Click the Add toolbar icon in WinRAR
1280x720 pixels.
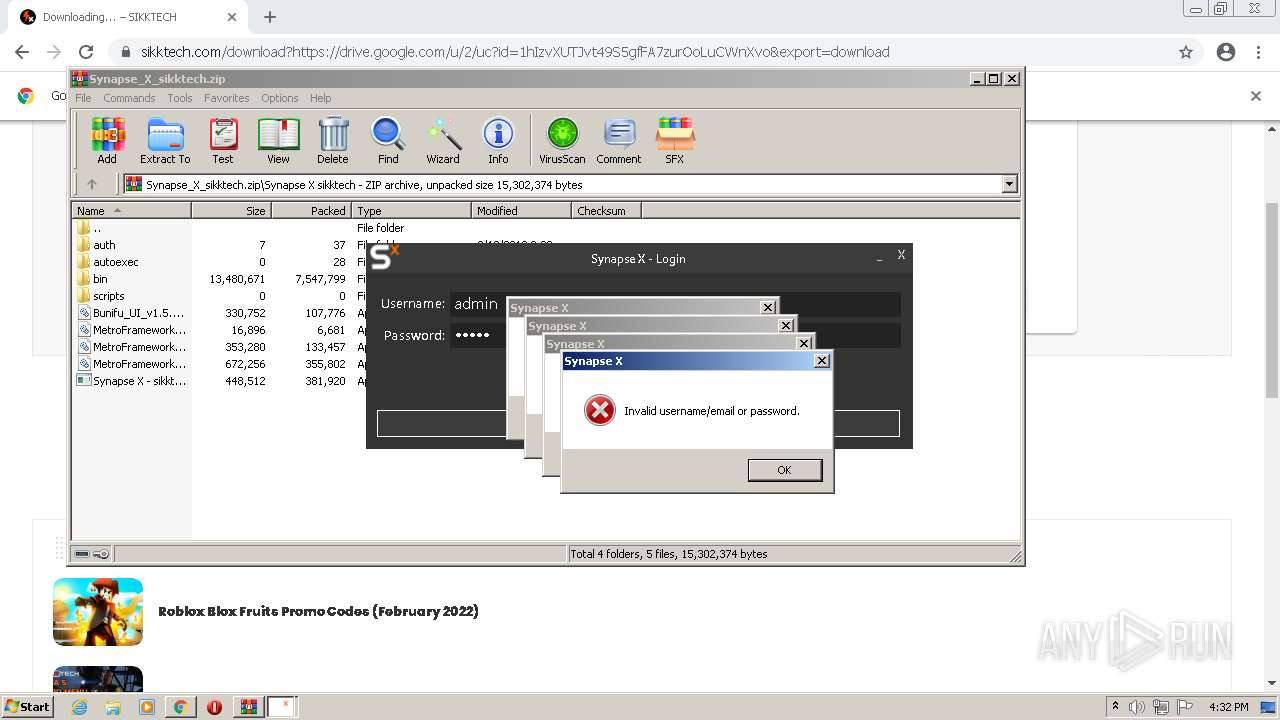(x=107, y=141)
